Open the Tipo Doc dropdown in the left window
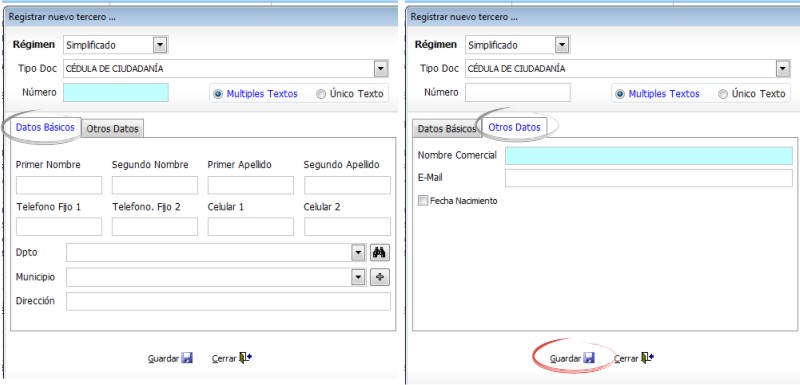This screenshot has height=385, width=800. point(380,69)
